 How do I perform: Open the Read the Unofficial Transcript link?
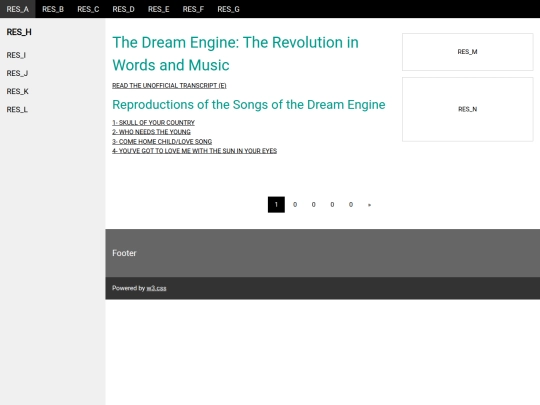(x=169, y=85)
